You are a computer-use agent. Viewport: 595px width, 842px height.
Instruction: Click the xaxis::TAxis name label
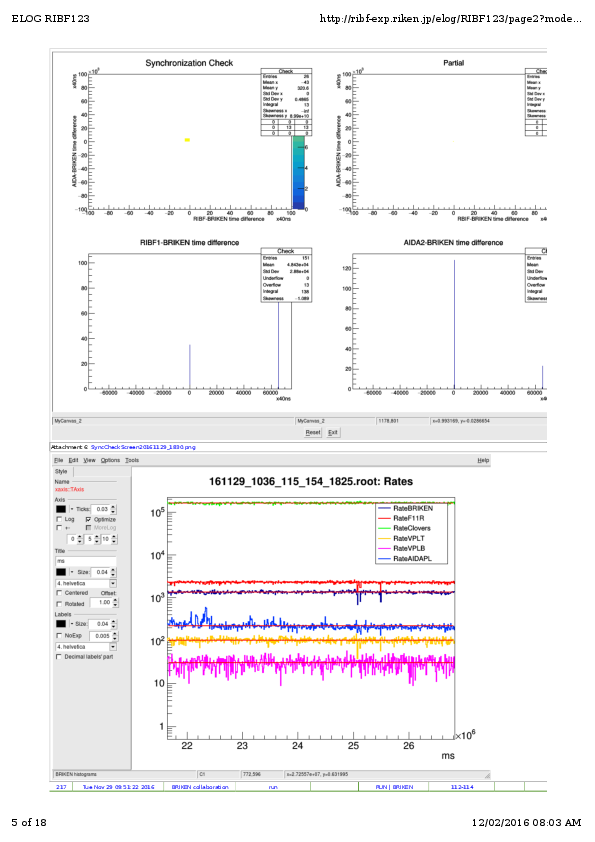(69, 489)
